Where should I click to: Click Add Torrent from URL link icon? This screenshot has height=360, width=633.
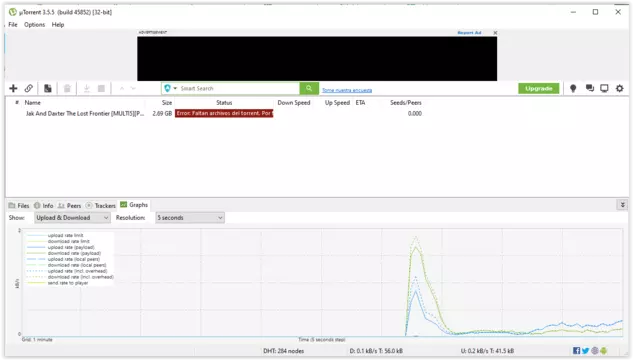[28, 88]
